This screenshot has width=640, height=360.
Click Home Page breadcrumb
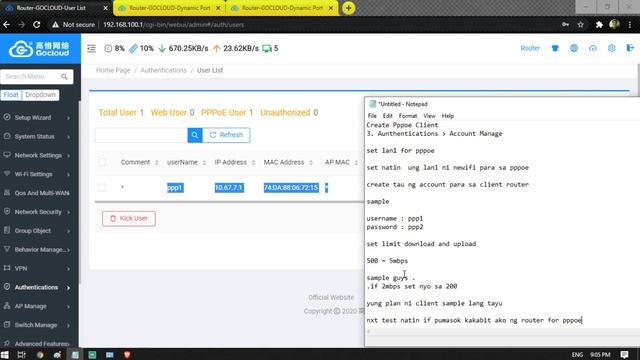pyautogui.click(x=113, y=70)
